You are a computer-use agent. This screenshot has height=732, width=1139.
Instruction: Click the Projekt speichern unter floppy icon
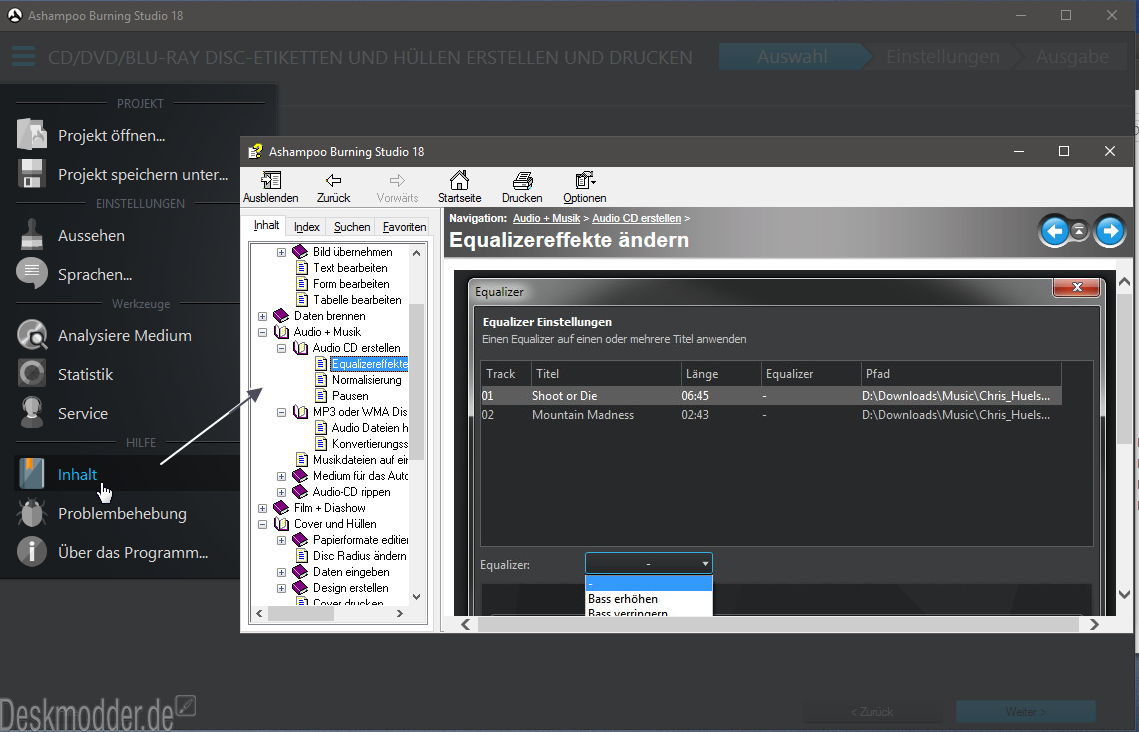[x=31, y=174]
